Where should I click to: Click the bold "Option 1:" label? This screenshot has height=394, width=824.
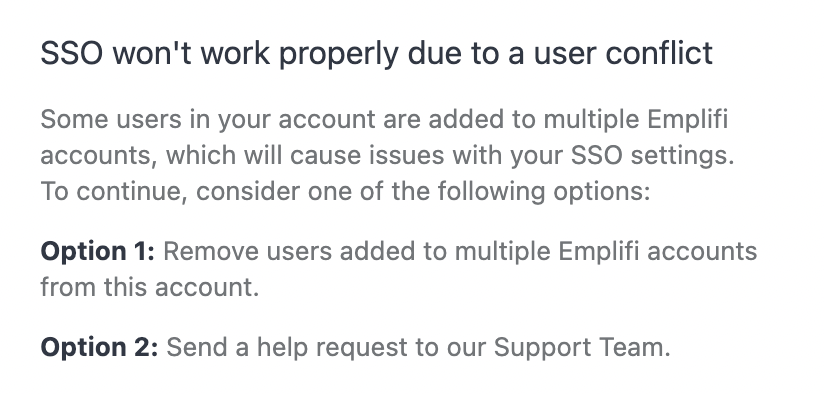98,251
